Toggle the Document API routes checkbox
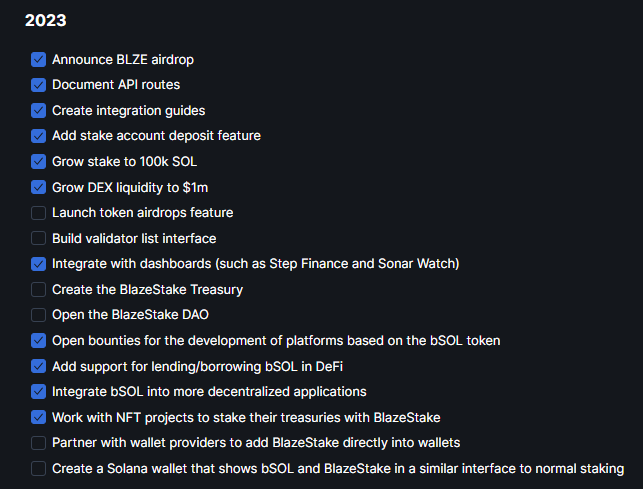Image resolution: width=643 pixels, height=489 pixels. click(x=38, y=85)
